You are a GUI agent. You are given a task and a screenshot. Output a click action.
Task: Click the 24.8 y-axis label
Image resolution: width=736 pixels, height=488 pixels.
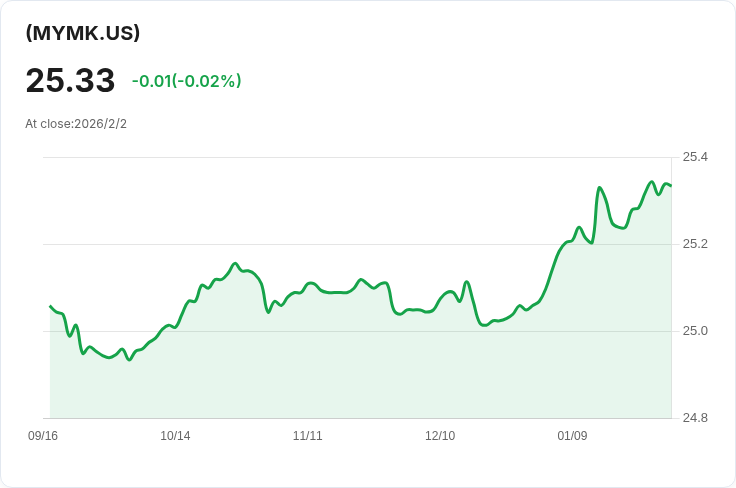695,418
